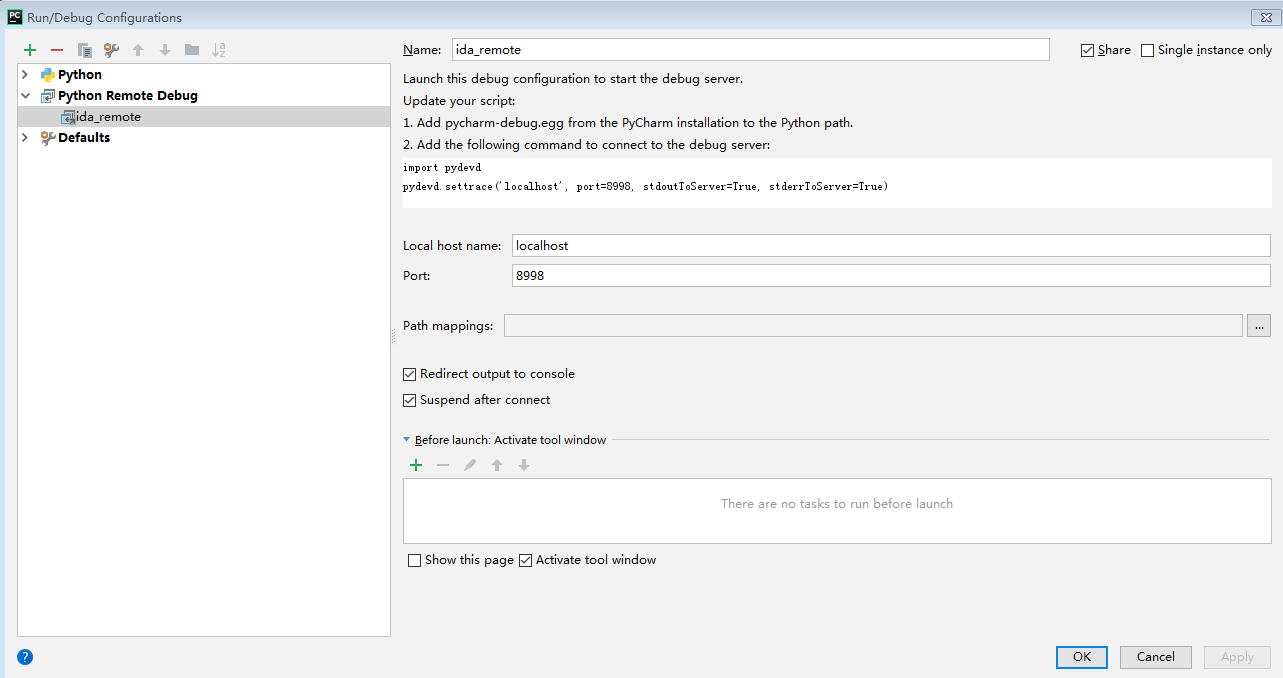
Task: Click the Defaults wrench icon in the tree
Action: [48, 138]
